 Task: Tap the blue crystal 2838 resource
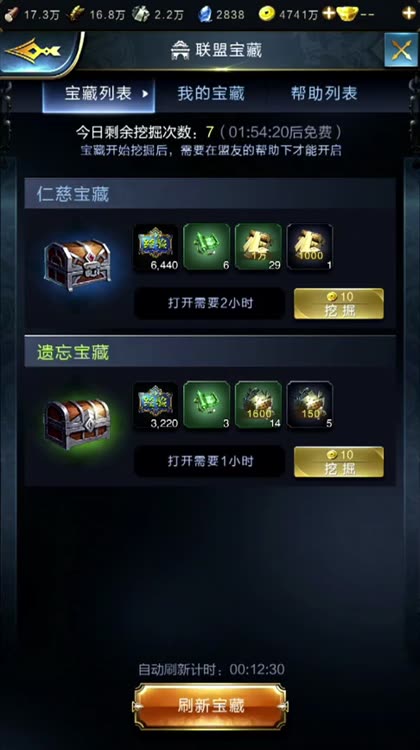tap(221, 14)
